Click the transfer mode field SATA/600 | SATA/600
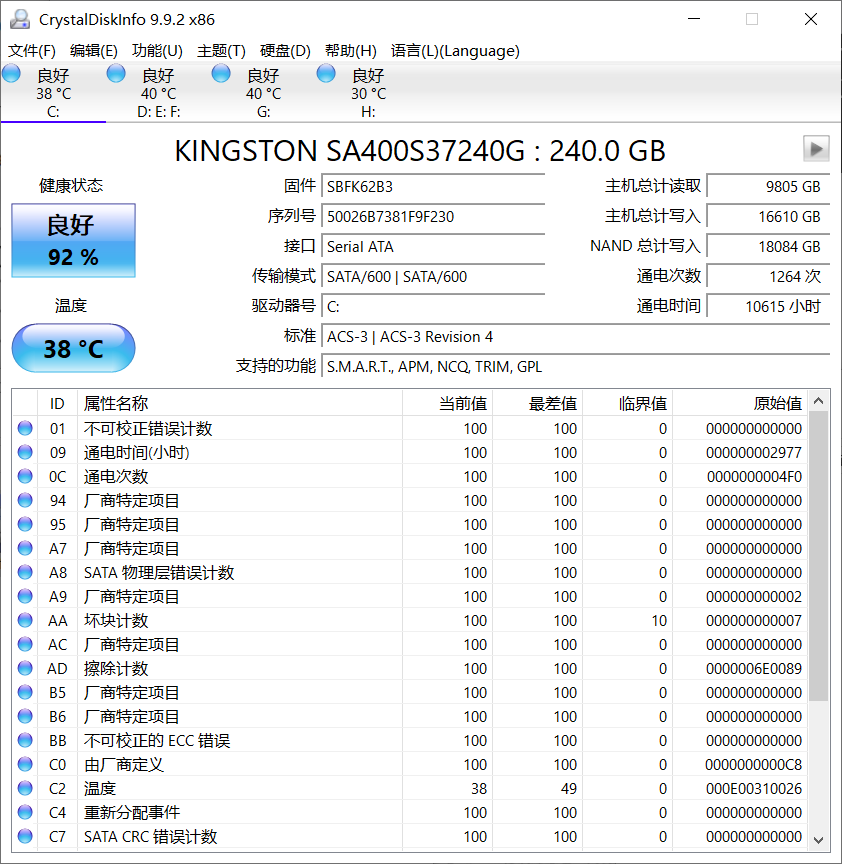Image resolution: width=842 pixels, height=864 pixels. (x=433, y=276)
